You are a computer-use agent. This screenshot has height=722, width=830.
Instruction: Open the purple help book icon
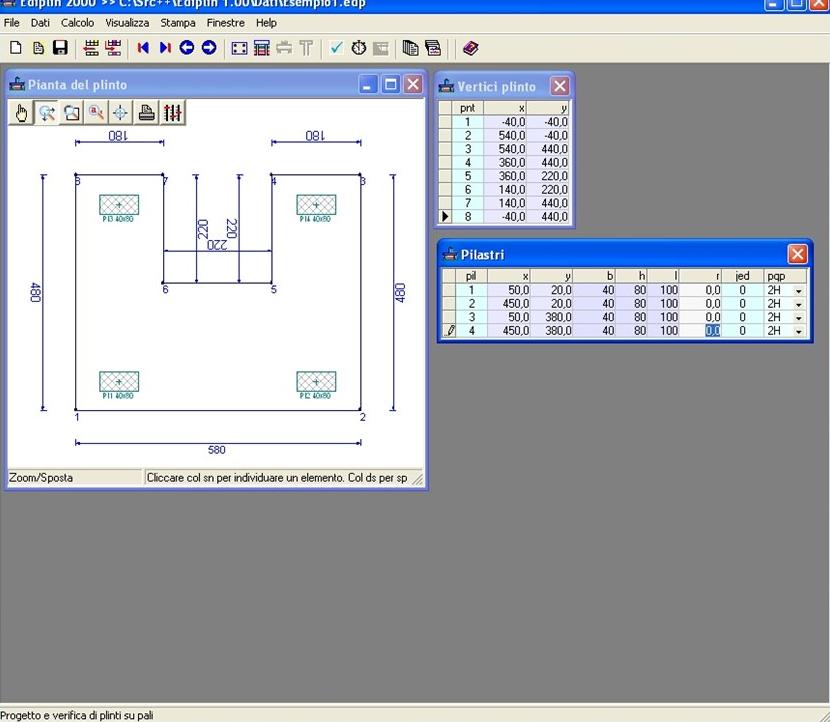pos(471,48)
